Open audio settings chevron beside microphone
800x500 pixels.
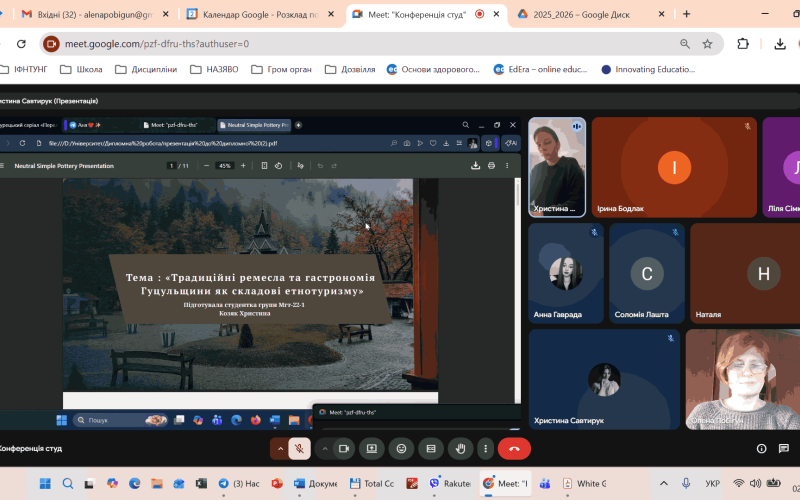click(280, 449)
